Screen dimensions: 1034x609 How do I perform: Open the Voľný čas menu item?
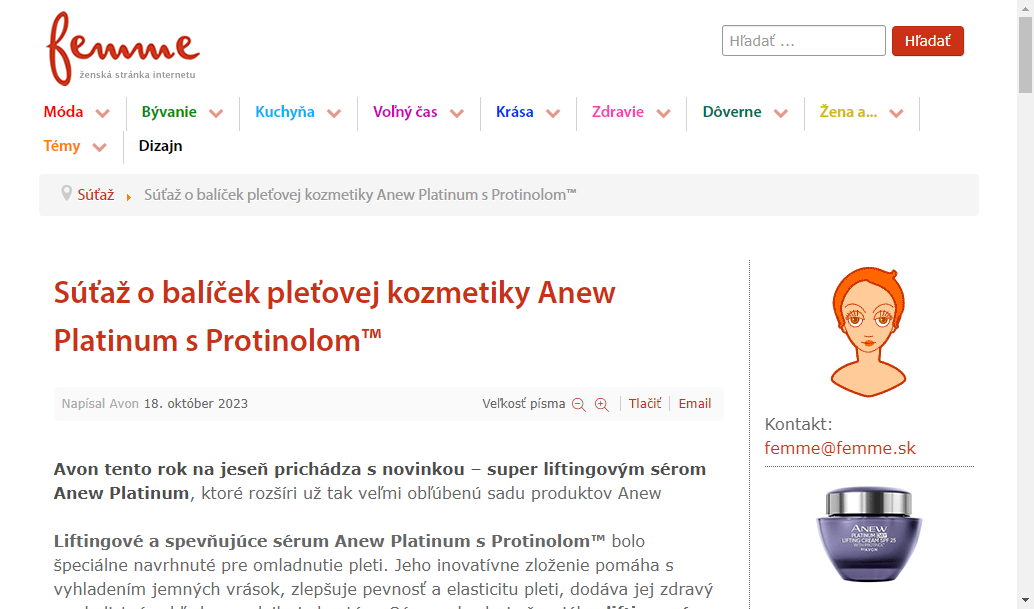coord(405,112)
